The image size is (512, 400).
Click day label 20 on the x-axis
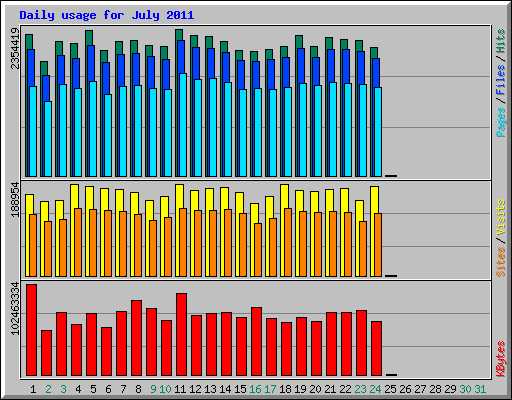pos(315,389)
